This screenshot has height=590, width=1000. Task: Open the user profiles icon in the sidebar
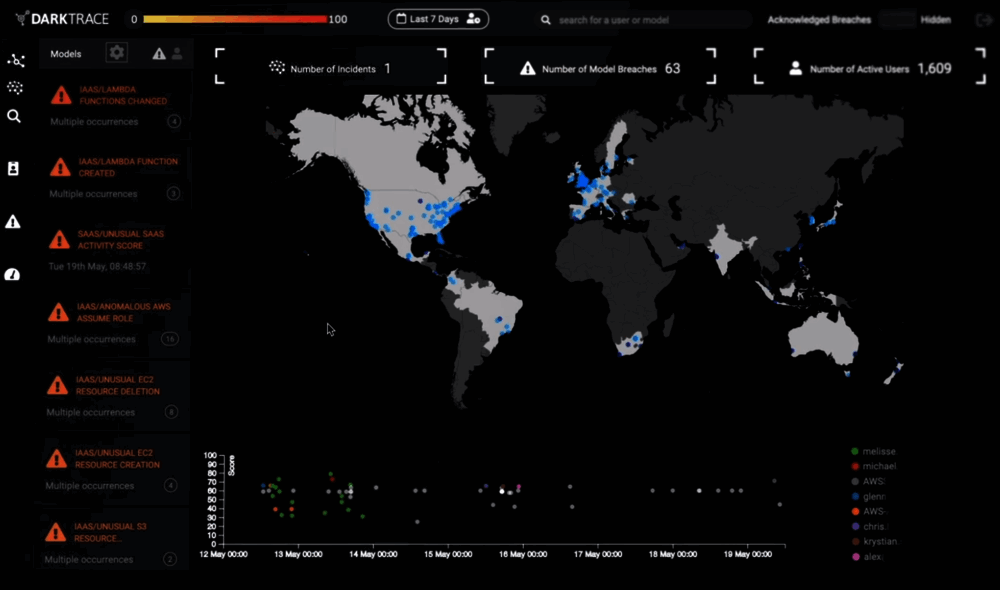coord(13,169)
